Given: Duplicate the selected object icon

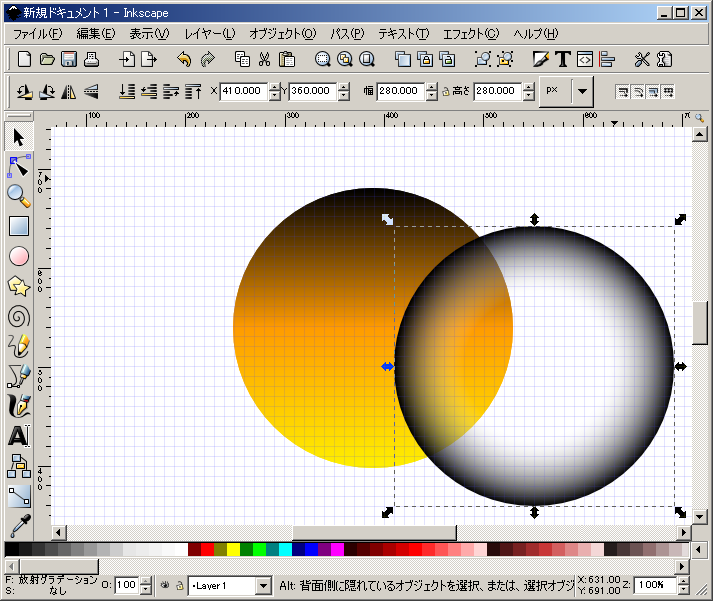Looking at the screenshot, I should pos(403,60).
